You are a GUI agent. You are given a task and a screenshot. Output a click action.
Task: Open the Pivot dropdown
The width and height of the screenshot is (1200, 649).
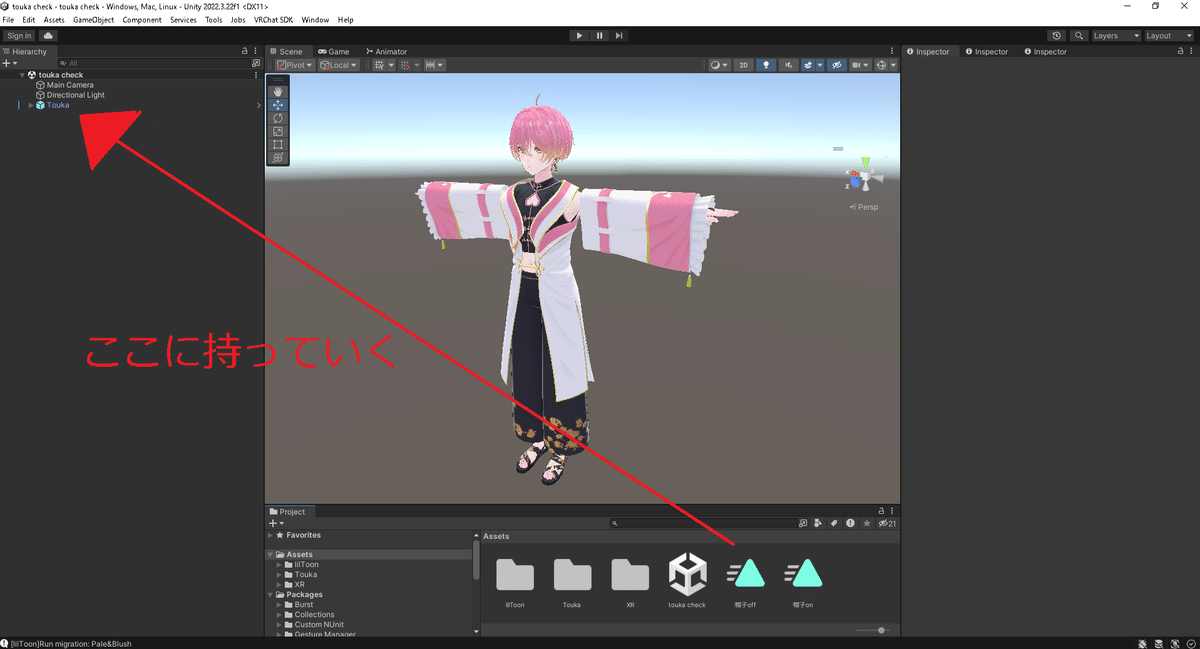(x=292, y=64)
